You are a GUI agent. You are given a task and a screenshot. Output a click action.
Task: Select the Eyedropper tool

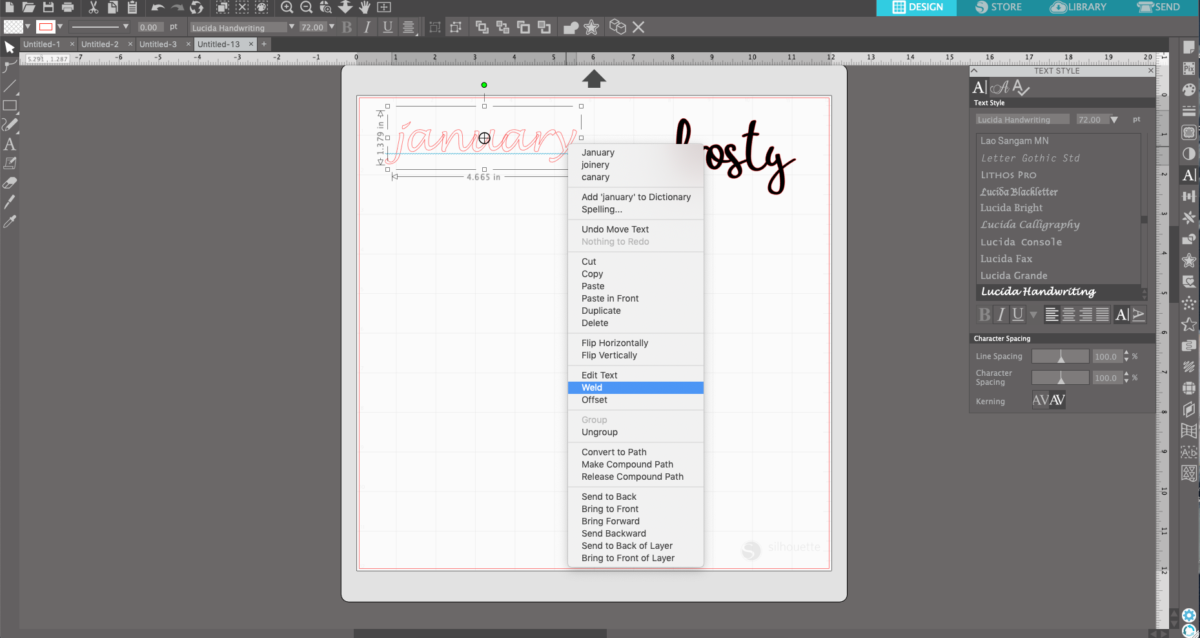coord(9,220)
